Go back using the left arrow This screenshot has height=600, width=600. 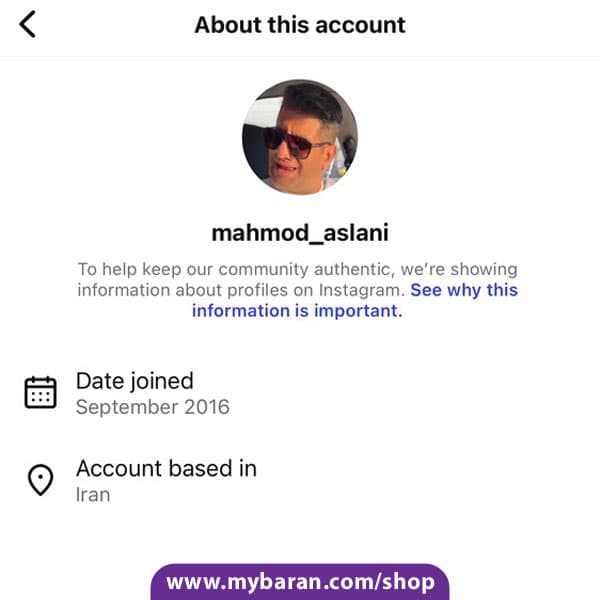27,24
